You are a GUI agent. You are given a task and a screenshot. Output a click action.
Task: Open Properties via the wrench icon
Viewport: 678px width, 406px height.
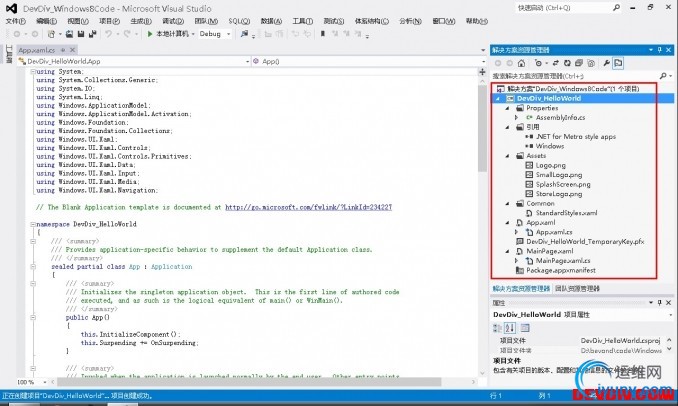(x=606, y=63)
